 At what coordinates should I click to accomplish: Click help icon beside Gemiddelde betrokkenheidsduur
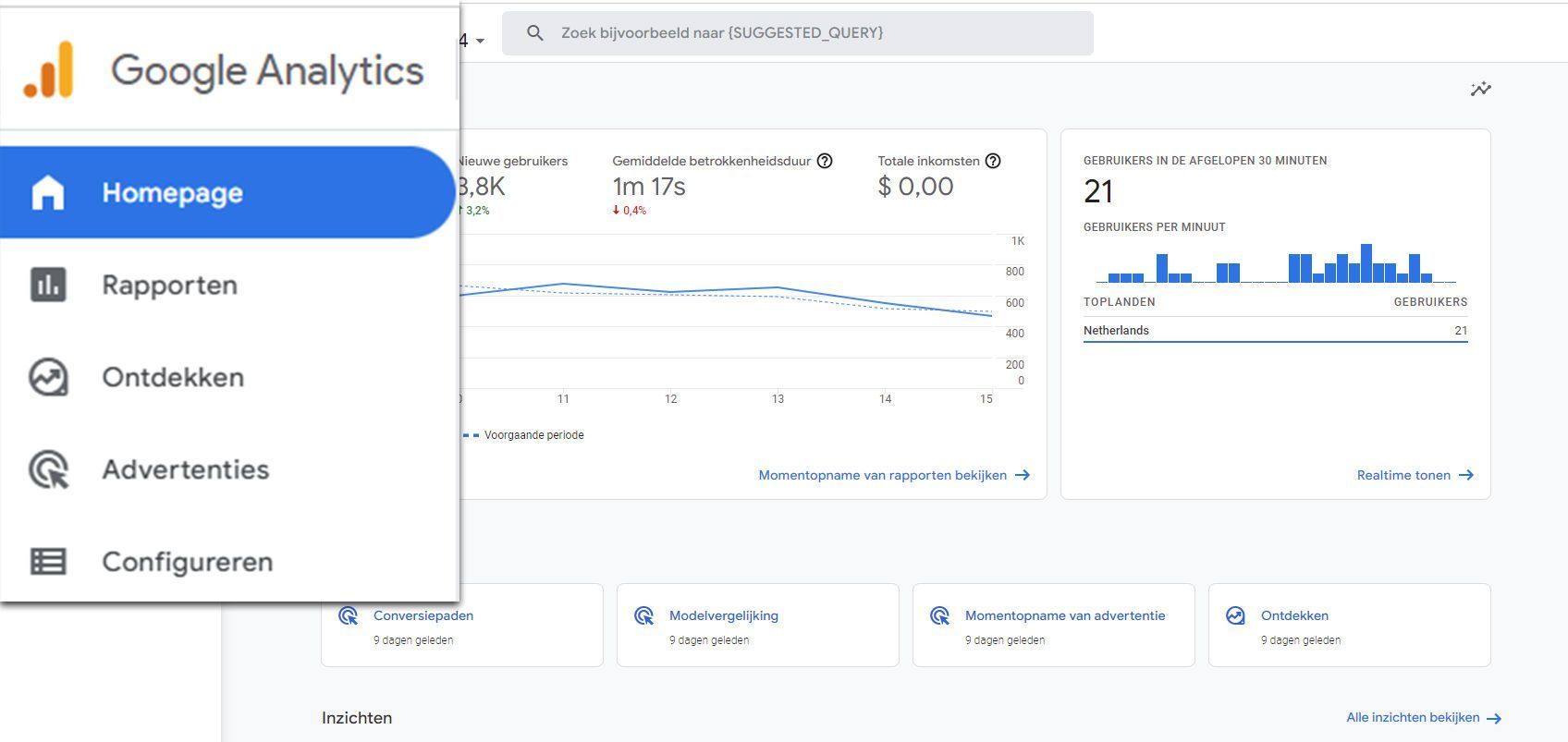pos(825,161)
